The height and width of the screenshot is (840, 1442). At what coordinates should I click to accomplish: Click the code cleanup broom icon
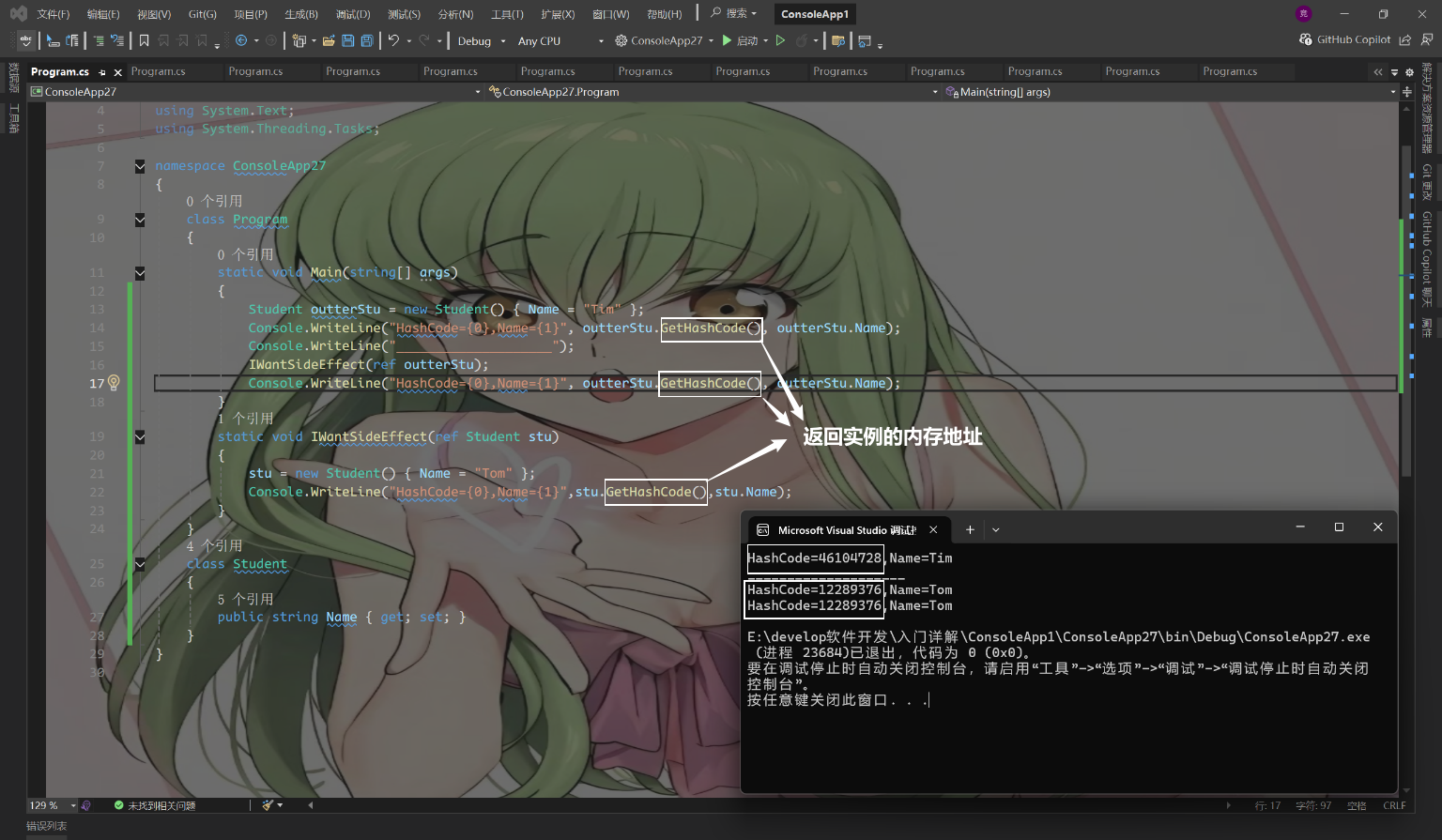pos(268,805)
